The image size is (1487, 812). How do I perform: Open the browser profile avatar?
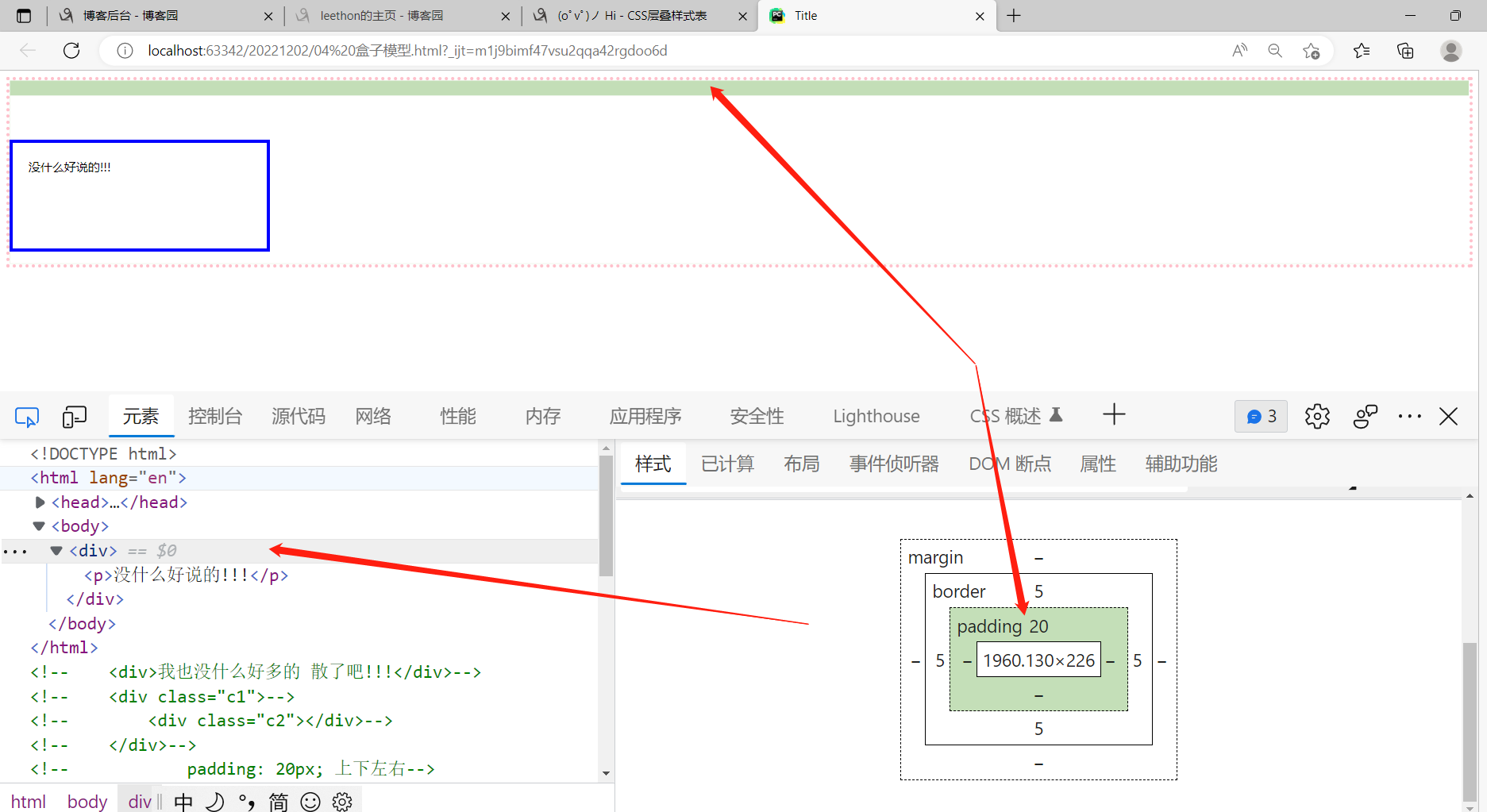[x=1451, y=51]
